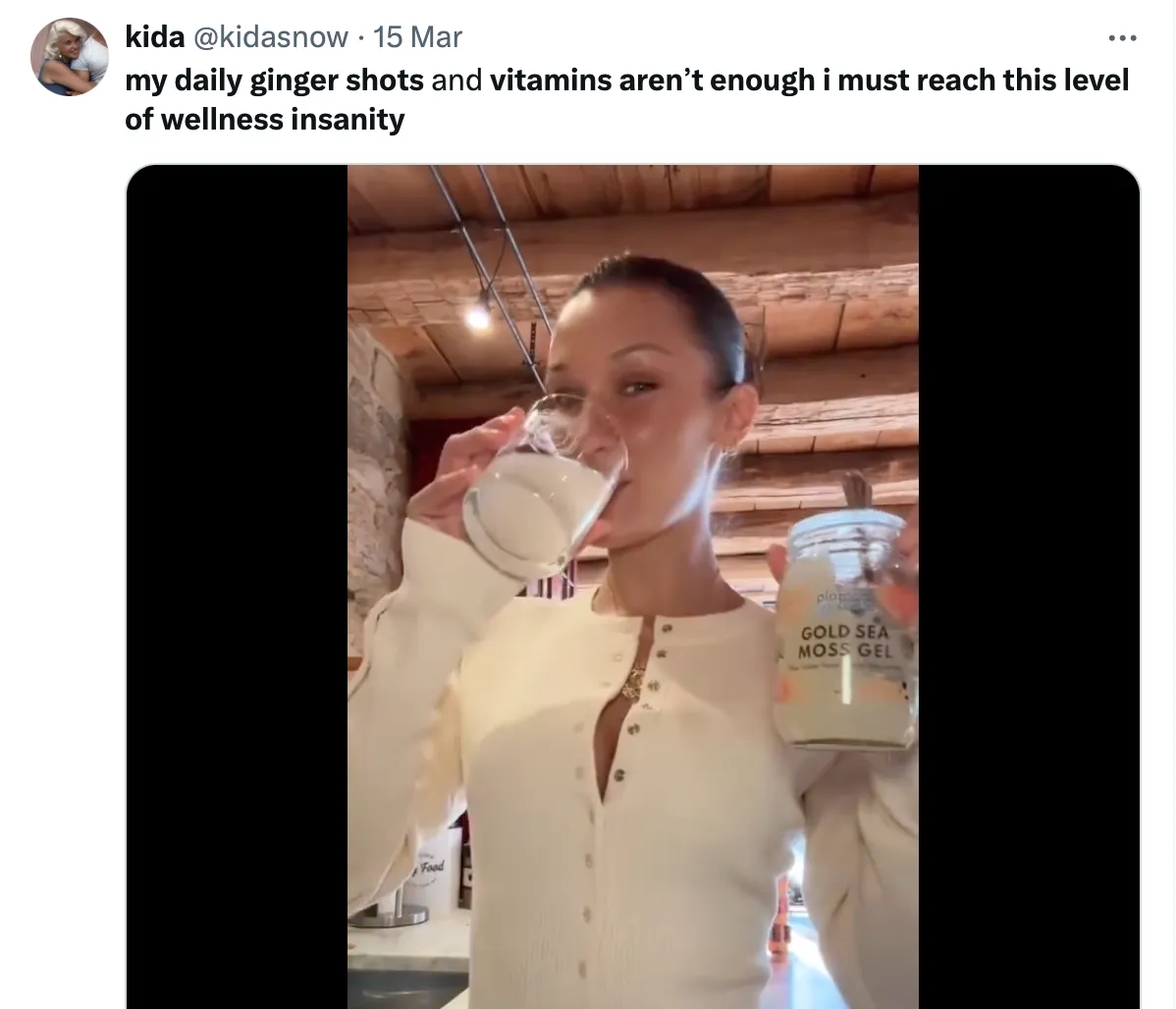Open the 15 Mar timestamp permalink
This screenshot has height=1009, width=1176.
(x=418, y=36)
